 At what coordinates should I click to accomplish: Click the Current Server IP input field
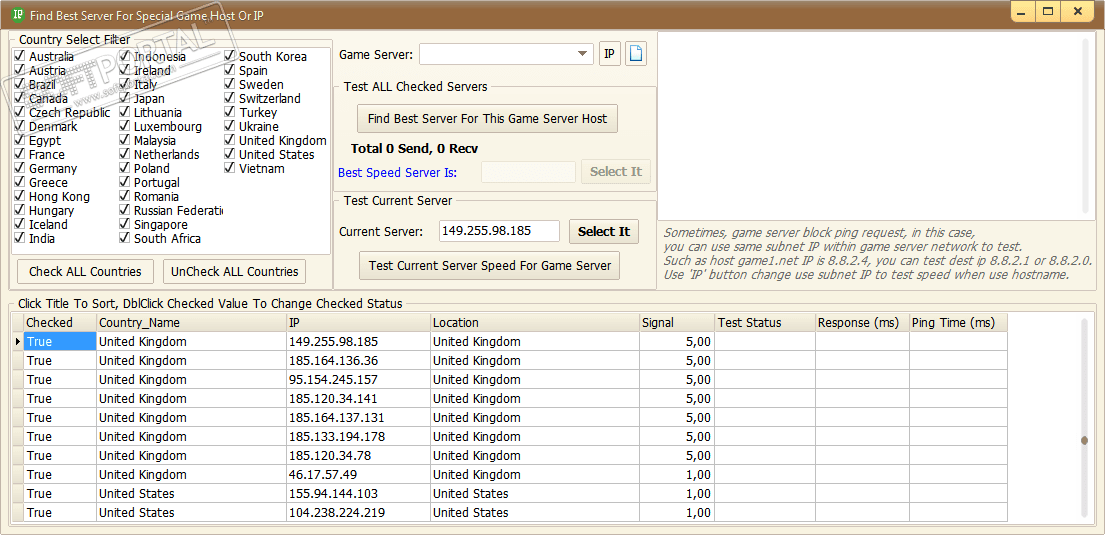[499, 231]
